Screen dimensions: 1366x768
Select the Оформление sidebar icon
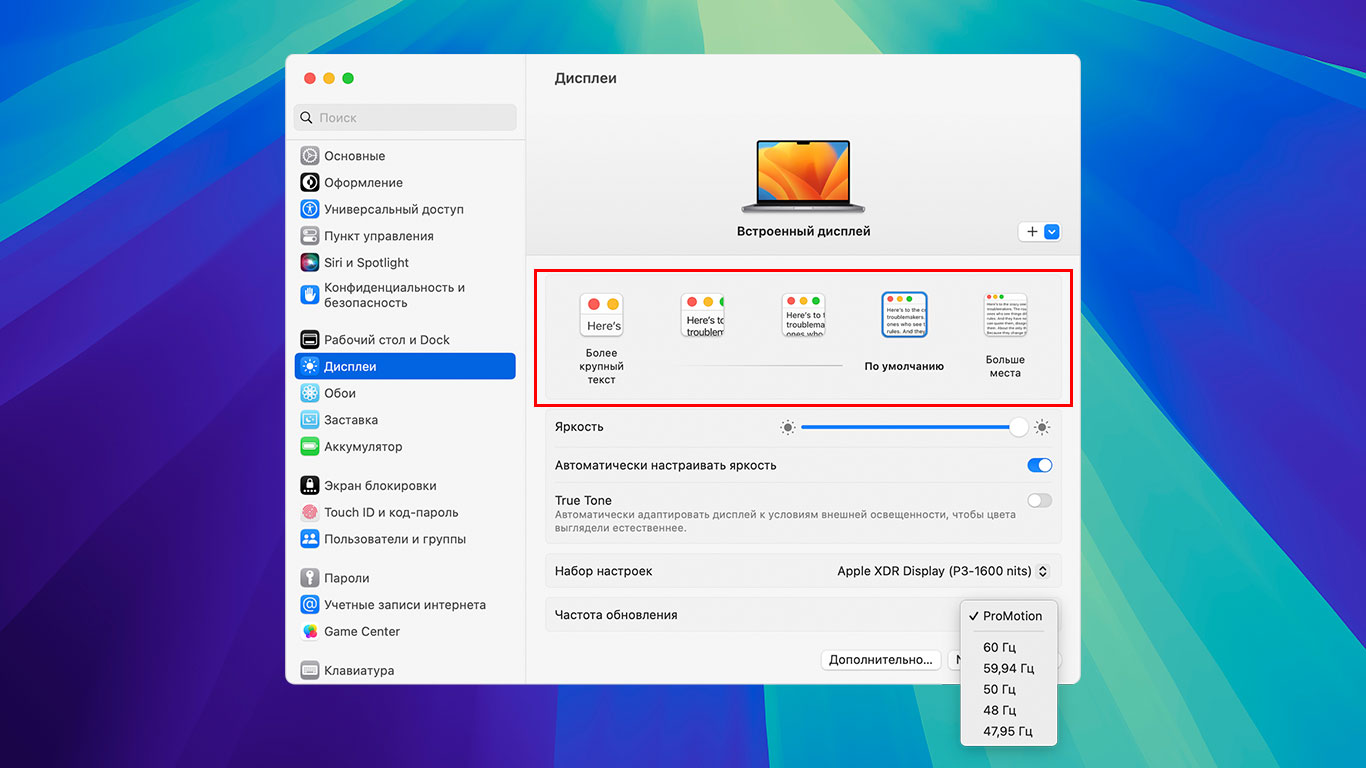coord(309,183)
